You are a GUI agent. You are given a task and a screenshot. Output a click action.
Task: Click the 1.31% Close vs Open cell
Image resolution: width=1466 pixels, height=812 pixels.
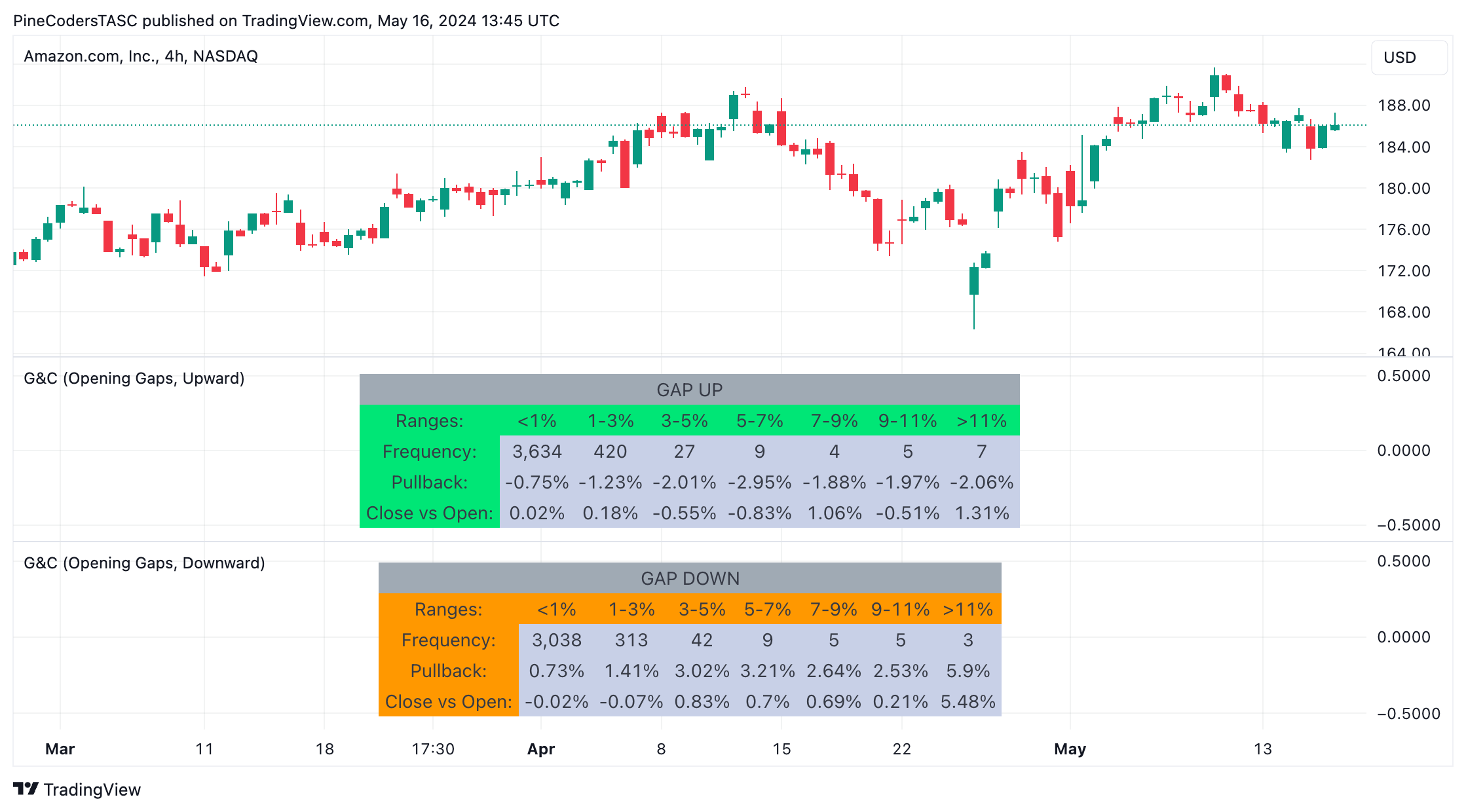(x=982, y=513)
